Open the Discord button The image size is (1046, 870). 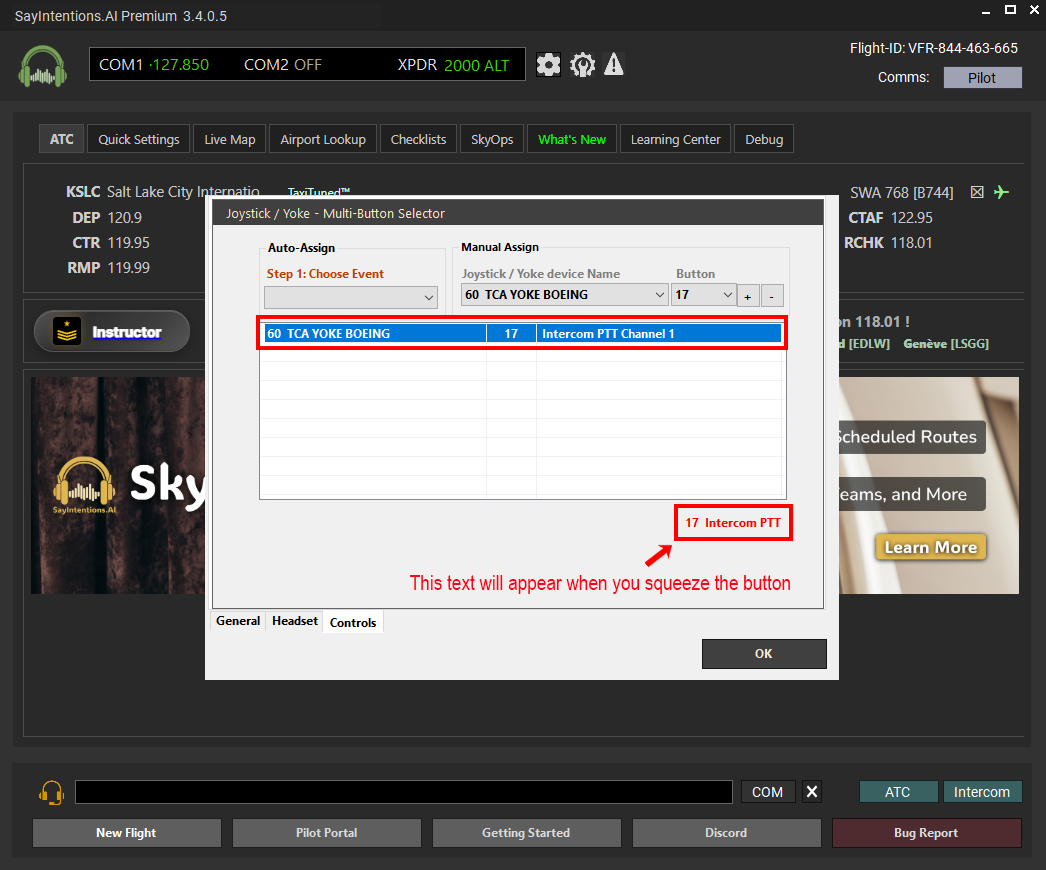pos(726,833)
